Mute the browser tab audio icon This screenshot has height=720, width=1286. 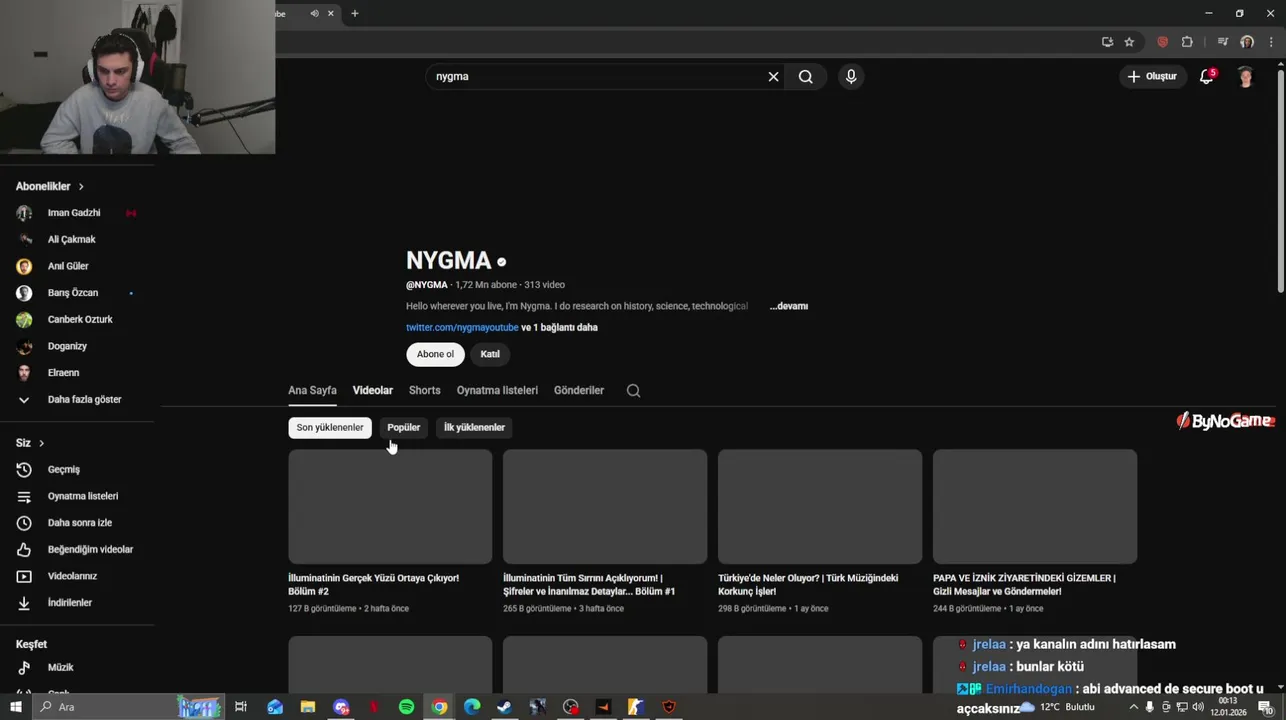pyautogui.click(x=314, y=13)
